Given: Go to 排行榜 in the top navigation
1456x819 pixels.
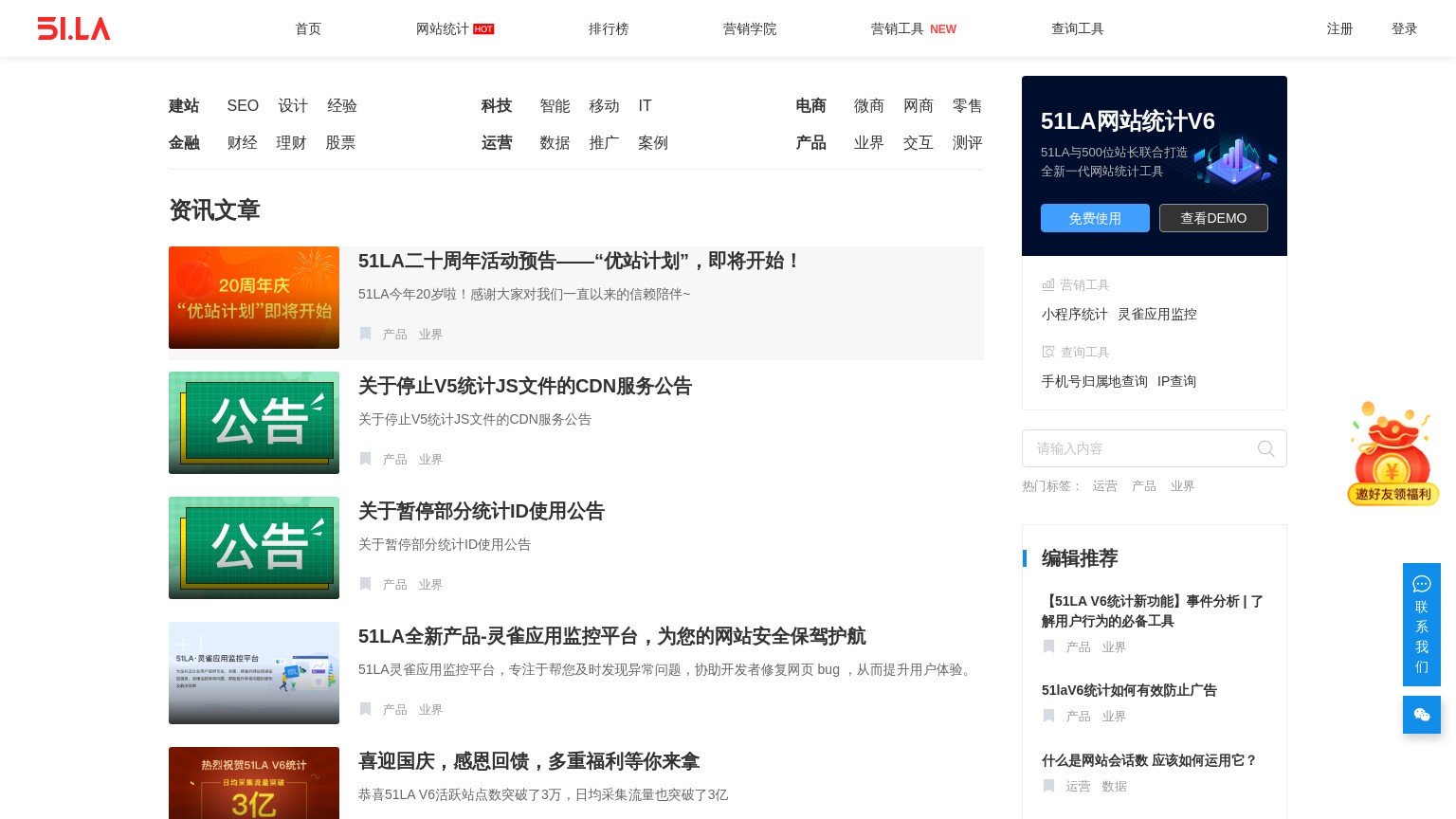Looking at the screenshot, I should (x=609, y=28).
